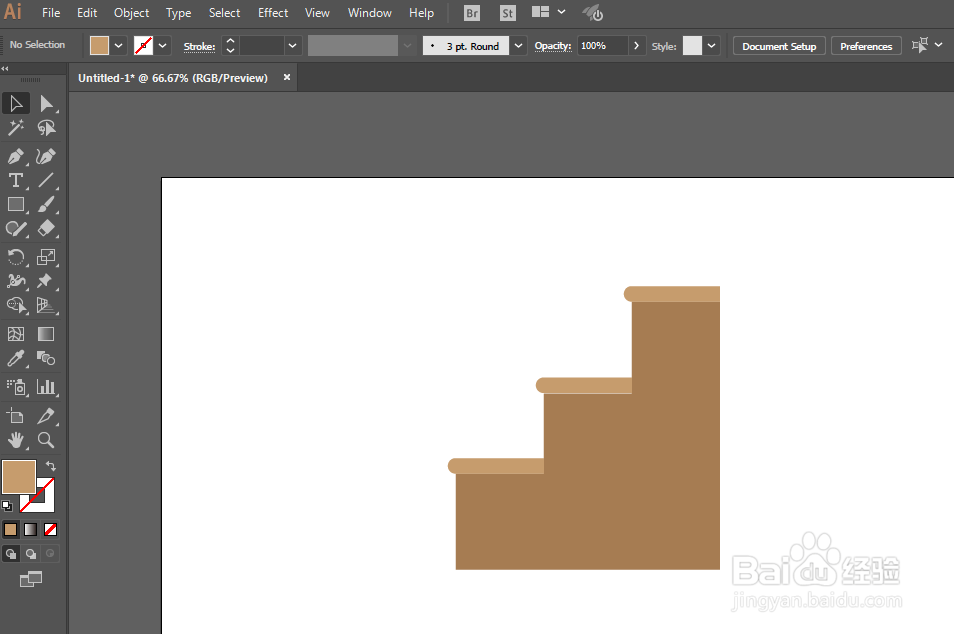Open Adobe Stock (St) icon

[507, 13]
